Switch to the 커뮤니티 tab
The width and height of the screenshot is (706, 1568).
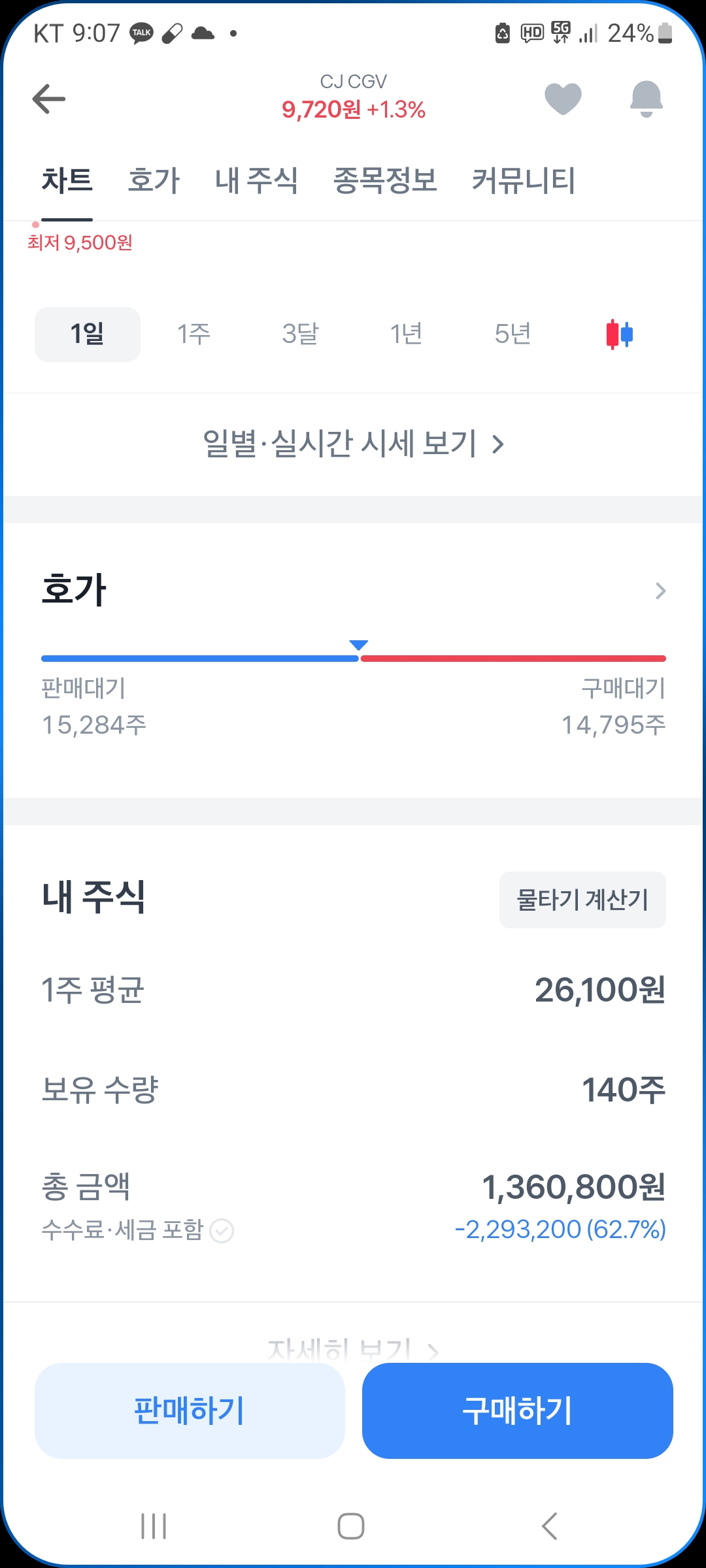(524, 180)
